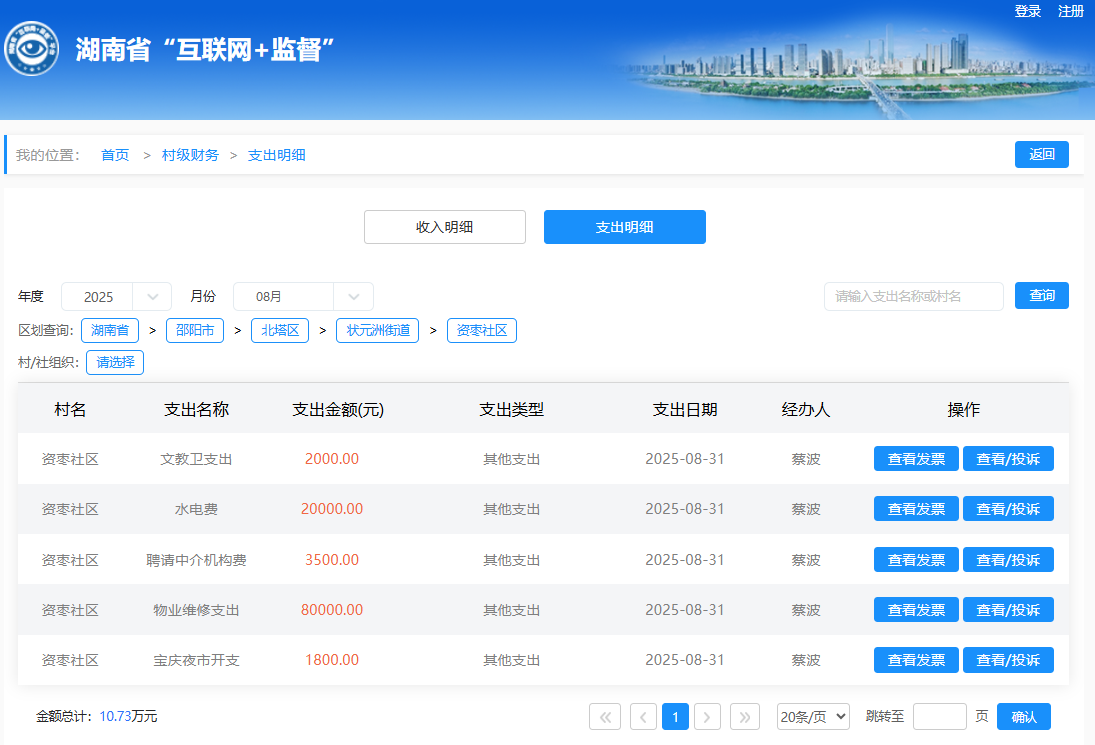Switch to the 收入明细 tab
1095x745 pixels.
click(445, 227)
